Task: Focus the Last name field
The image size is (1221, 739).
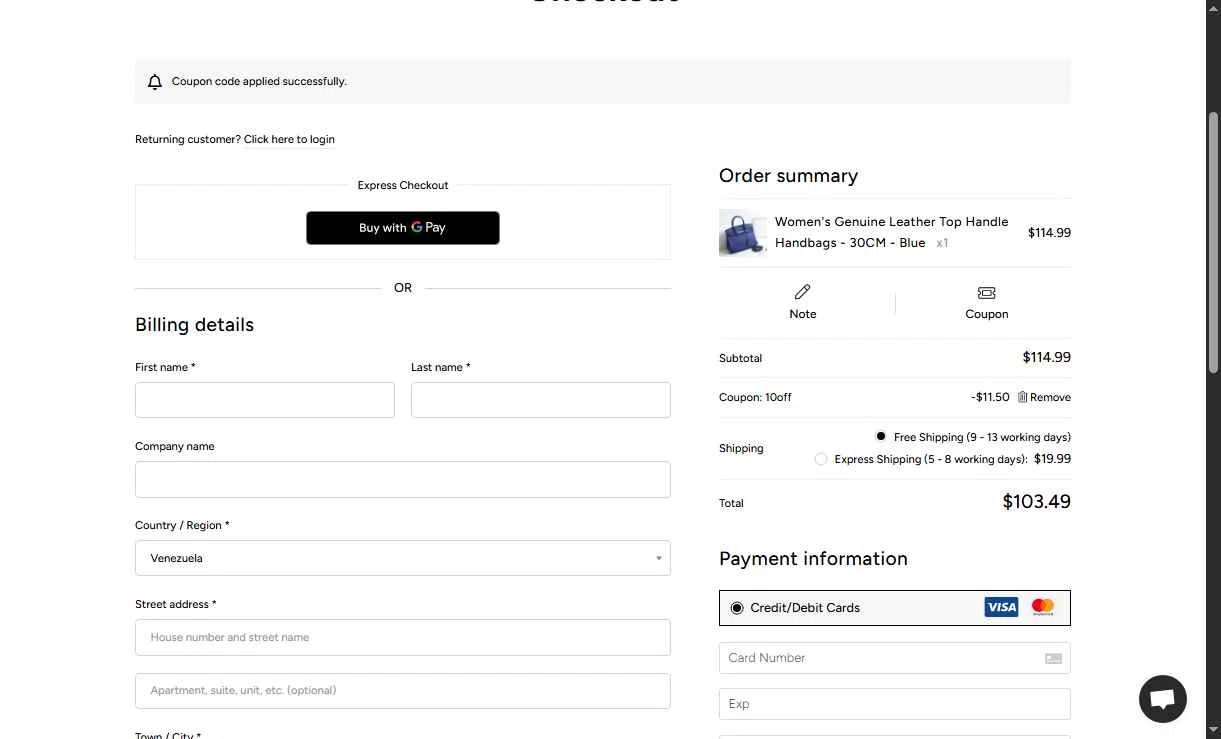Action: tap(541, 400)
